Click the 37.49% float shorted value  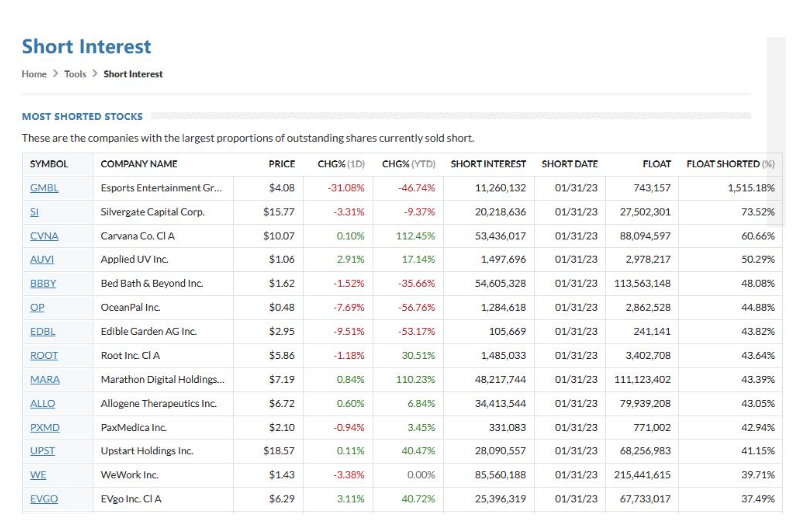point(758,499)
